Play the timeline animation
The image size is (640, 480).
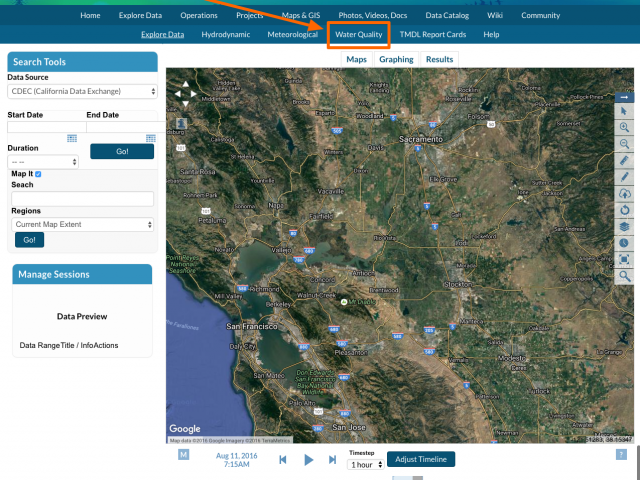(x=309, y=460)
